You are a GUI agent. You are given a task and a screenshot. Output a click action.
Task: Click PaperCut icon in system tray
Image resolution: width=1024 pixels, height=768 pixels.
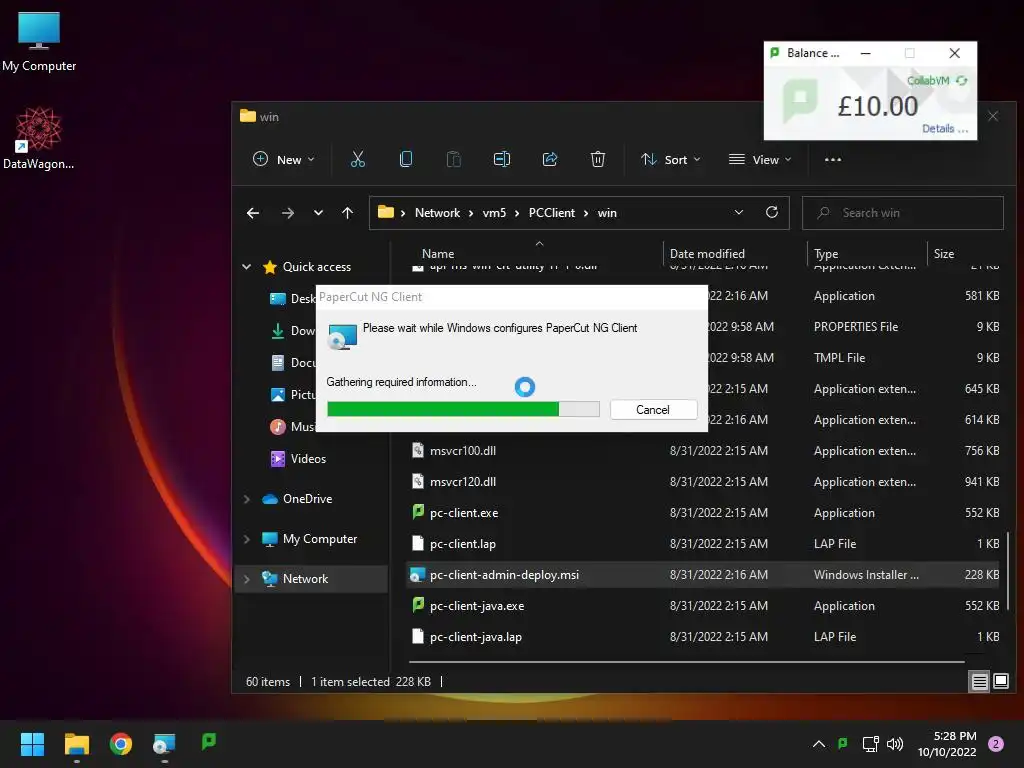click(x=842, y=743)
